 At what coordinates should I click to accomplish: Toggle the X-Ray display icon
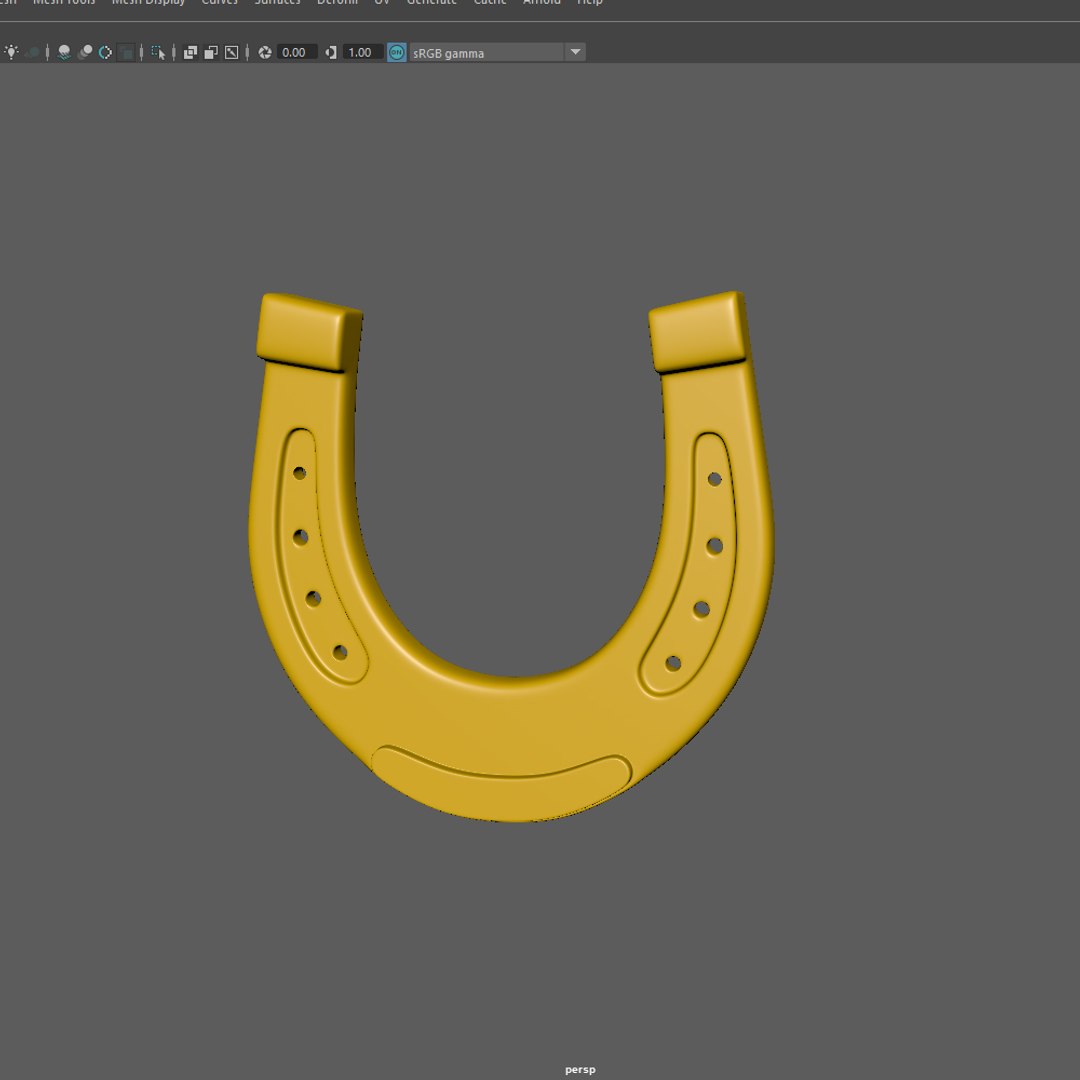pyautogui.click(x=190, y=52)
